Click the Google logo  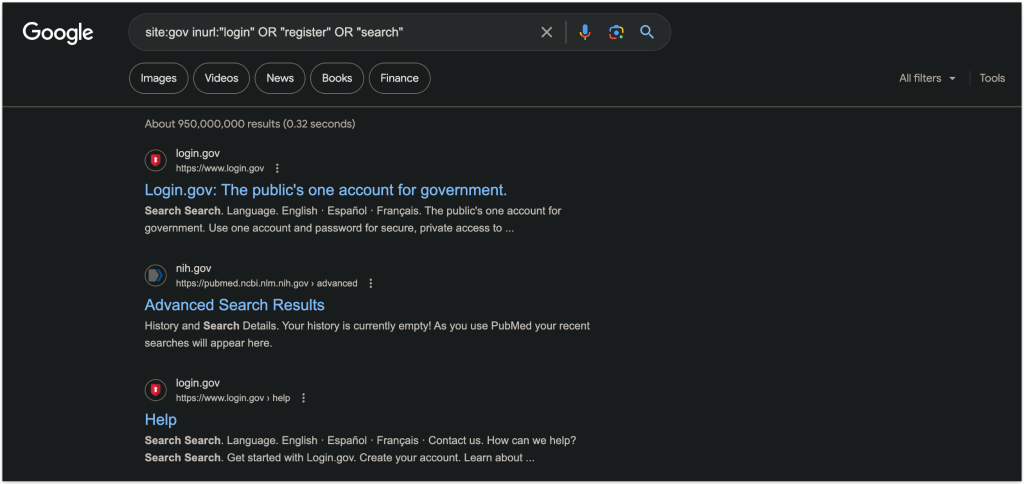58,32
